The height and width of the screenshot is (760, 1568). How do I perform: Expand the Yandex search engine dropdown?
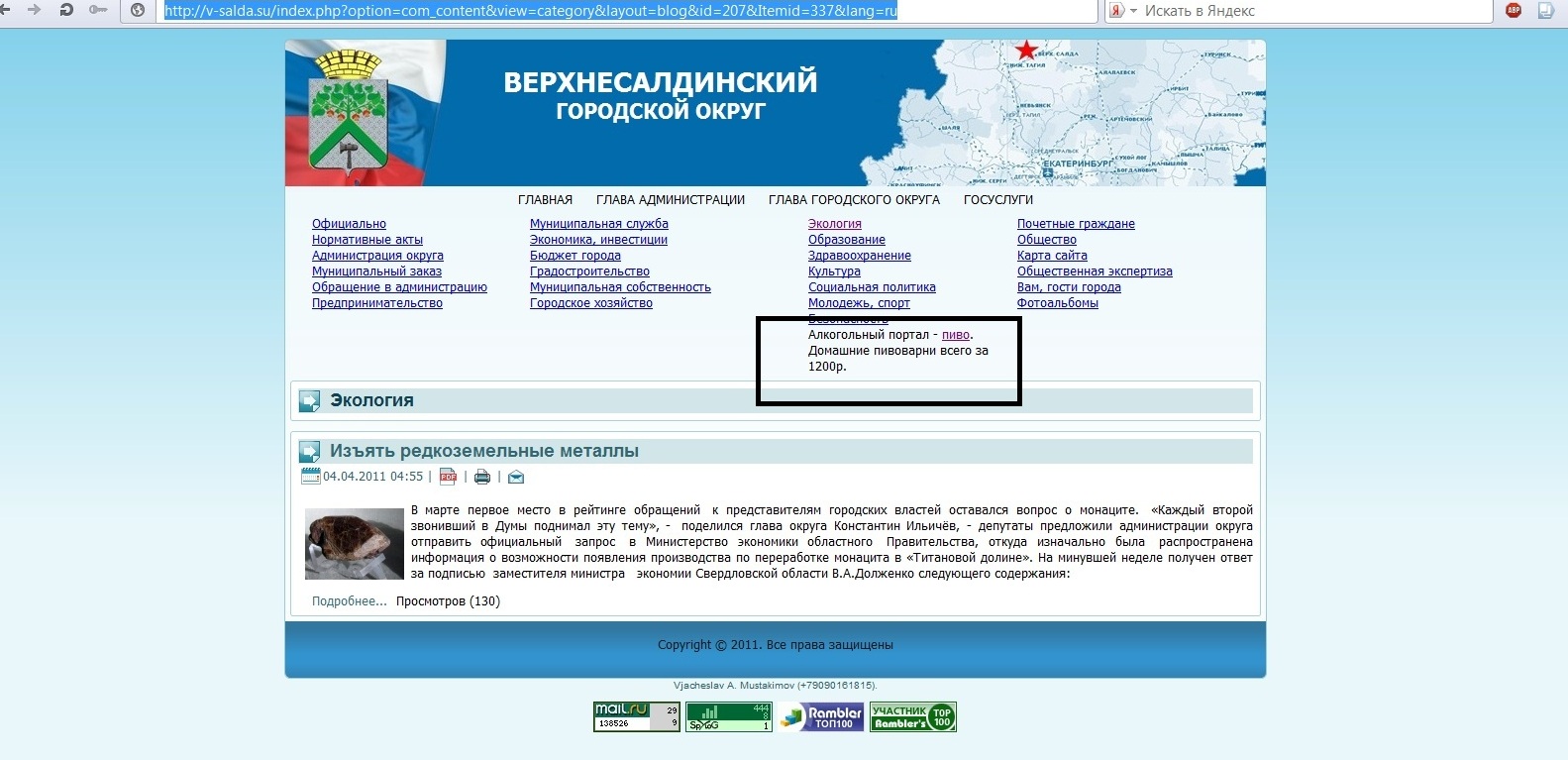(x=1133, y=11)
